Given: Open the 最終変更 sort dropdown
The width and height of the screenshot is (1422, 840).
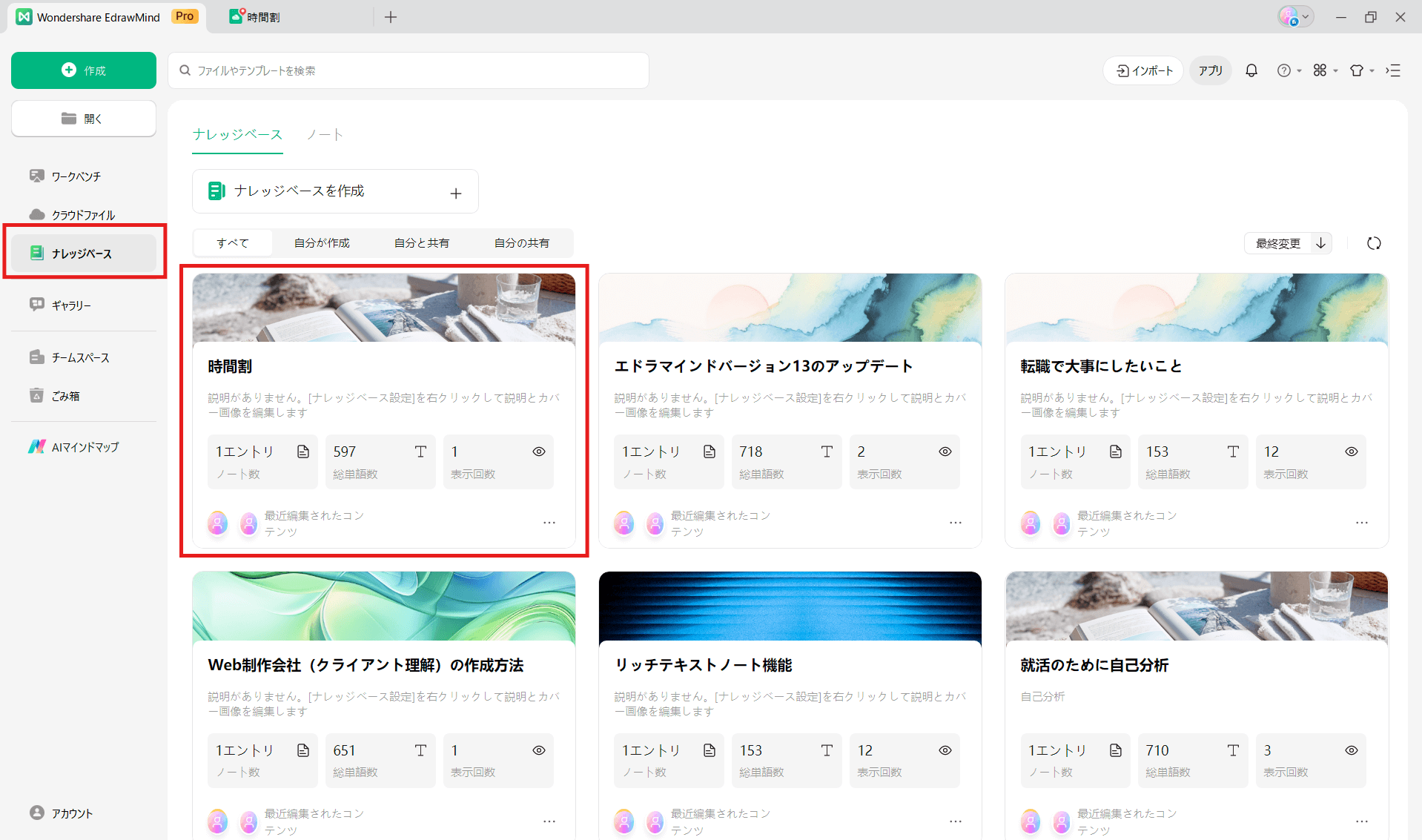Looking at the screenshot, I should click(1287, 243).
